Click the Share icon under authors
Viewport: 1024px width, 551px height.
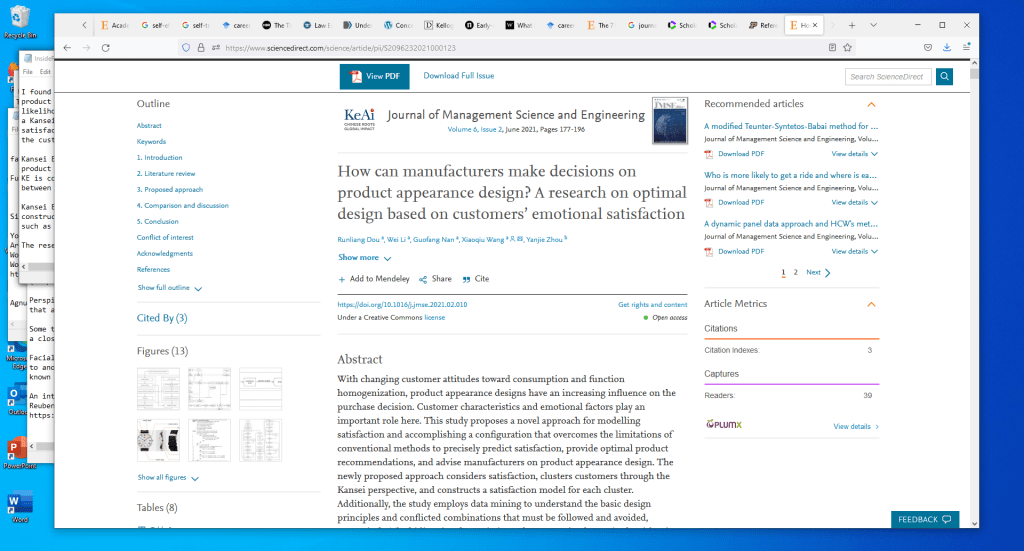pos(423,279)
